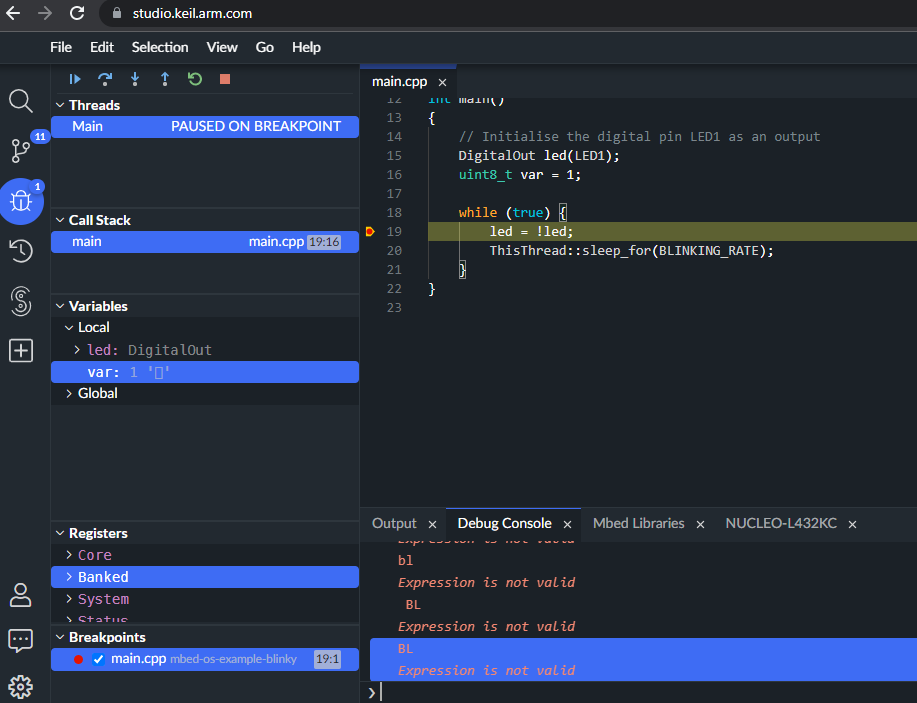Image resolution: width=917 pixels, height=703 pixels.
Task: Click the Step Out debug icon
Action: 165,79
